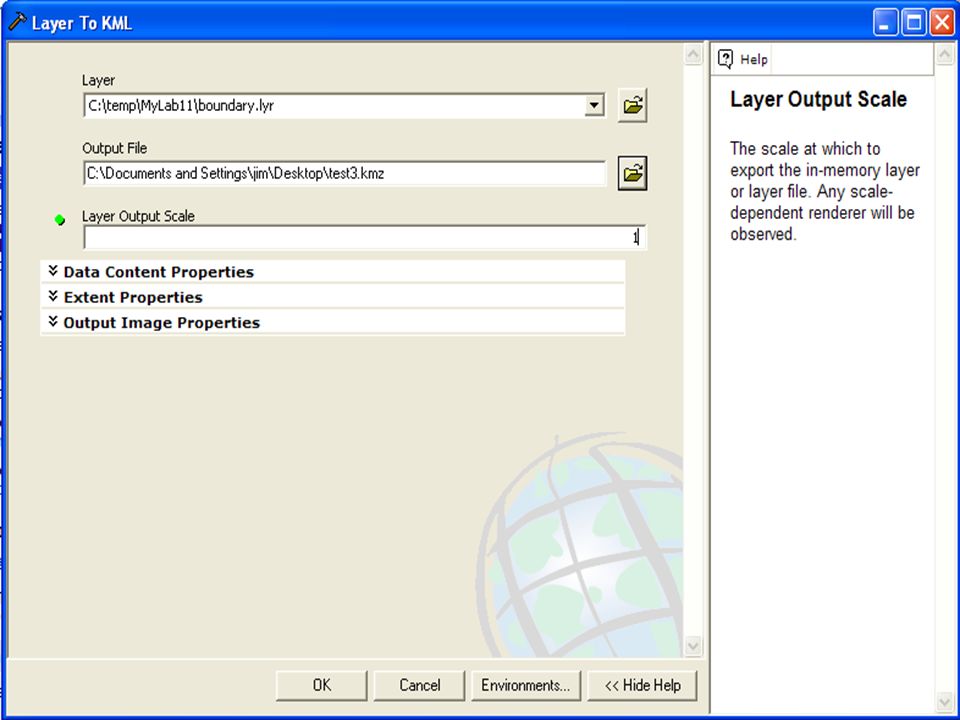
Task: Browse for the Output File location
Action: click(632, 174)
